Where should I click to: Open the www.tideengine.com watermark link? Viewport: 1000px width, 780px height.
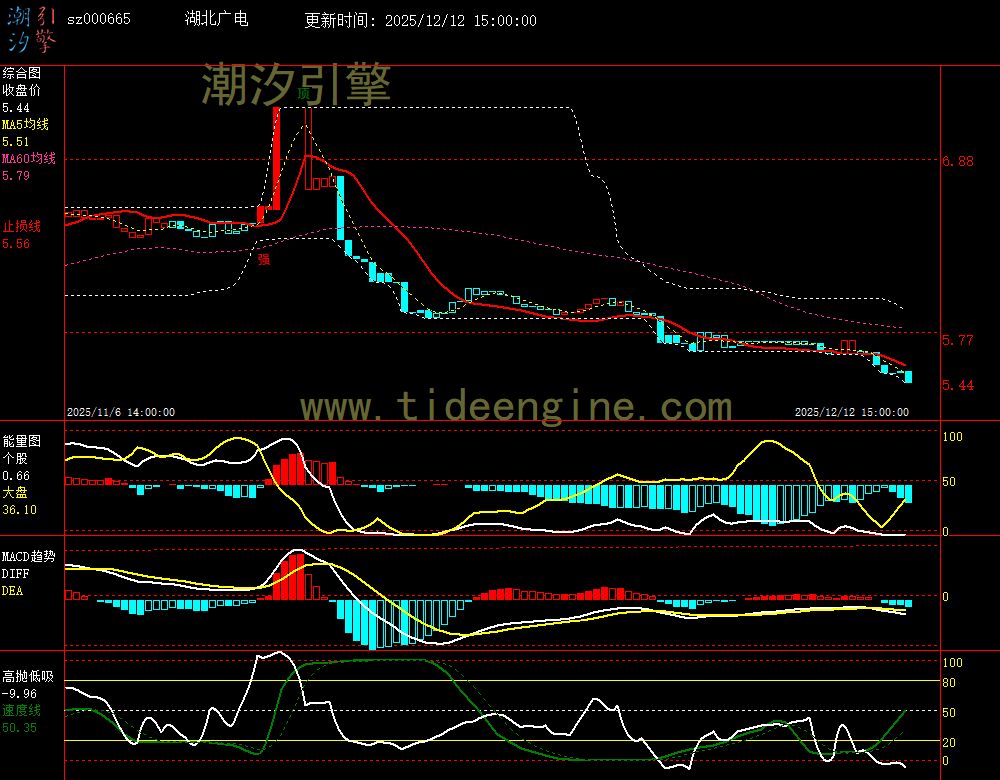click(516, 406)
